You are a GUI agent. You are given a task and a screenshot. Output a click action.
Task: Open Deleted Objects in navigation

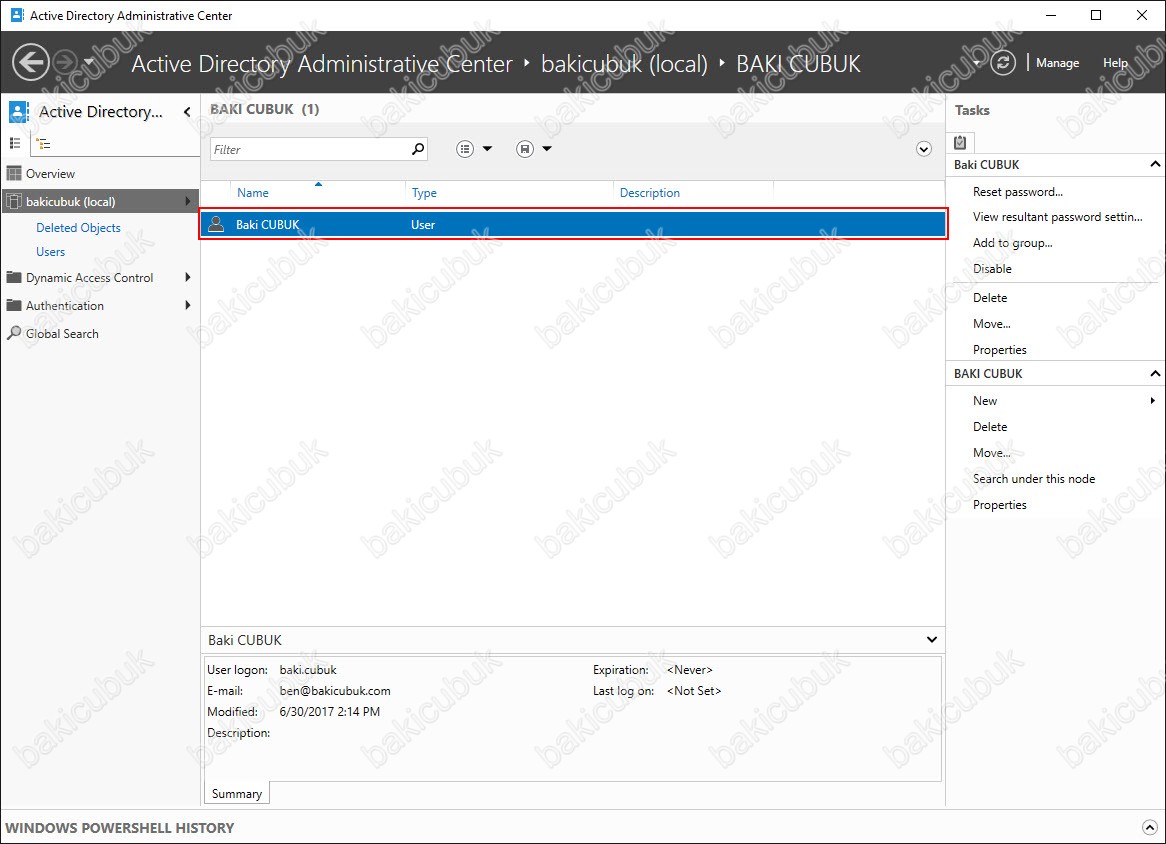coord(78,228)
